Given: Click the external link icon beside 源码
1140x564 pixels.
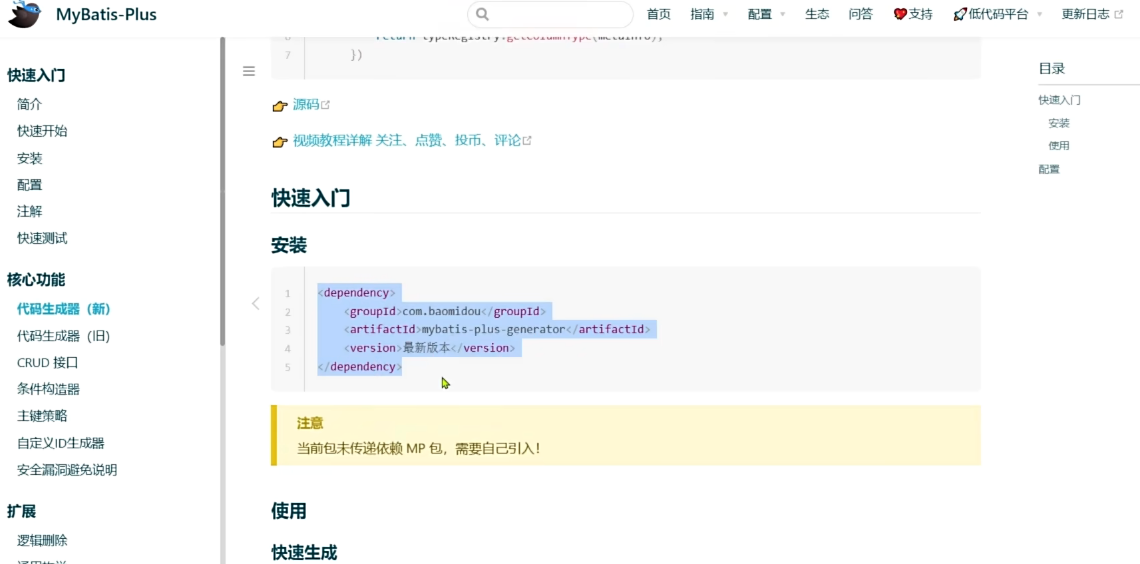Looking at the screenshot, I should click(x=326, y=105).
